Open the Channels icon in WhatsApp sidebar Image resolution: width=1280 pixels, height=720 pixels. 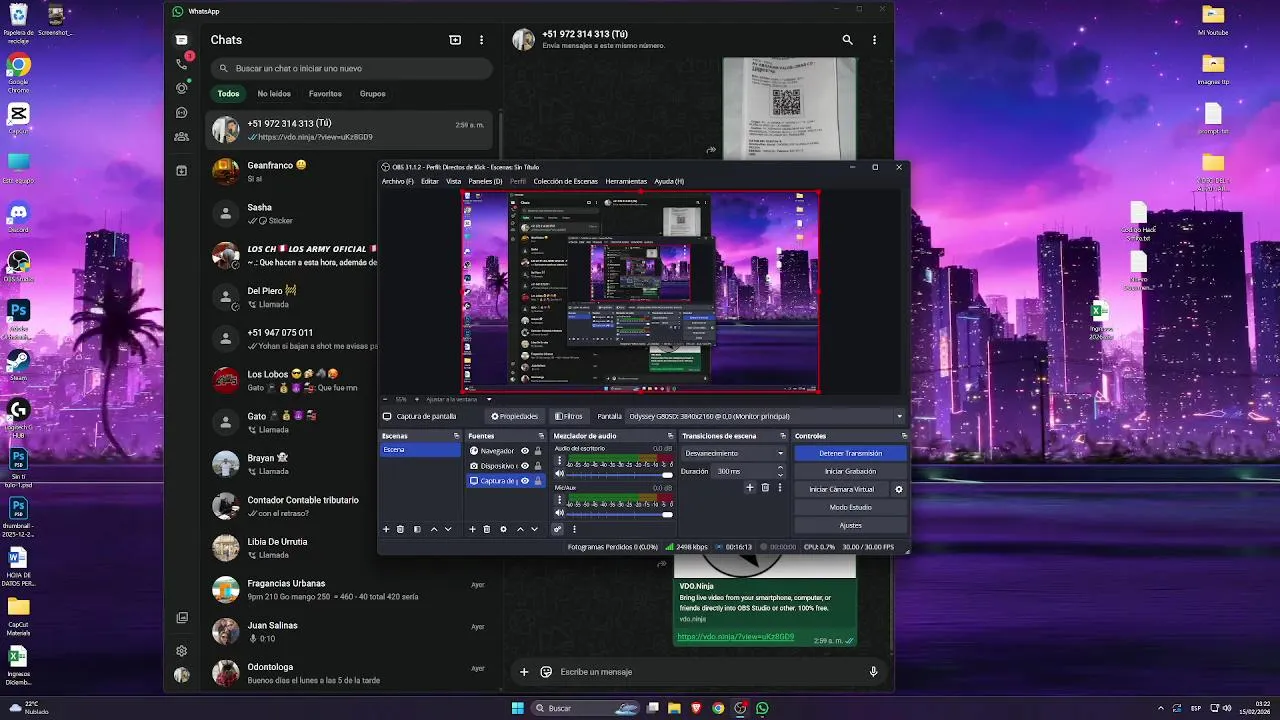181,113
